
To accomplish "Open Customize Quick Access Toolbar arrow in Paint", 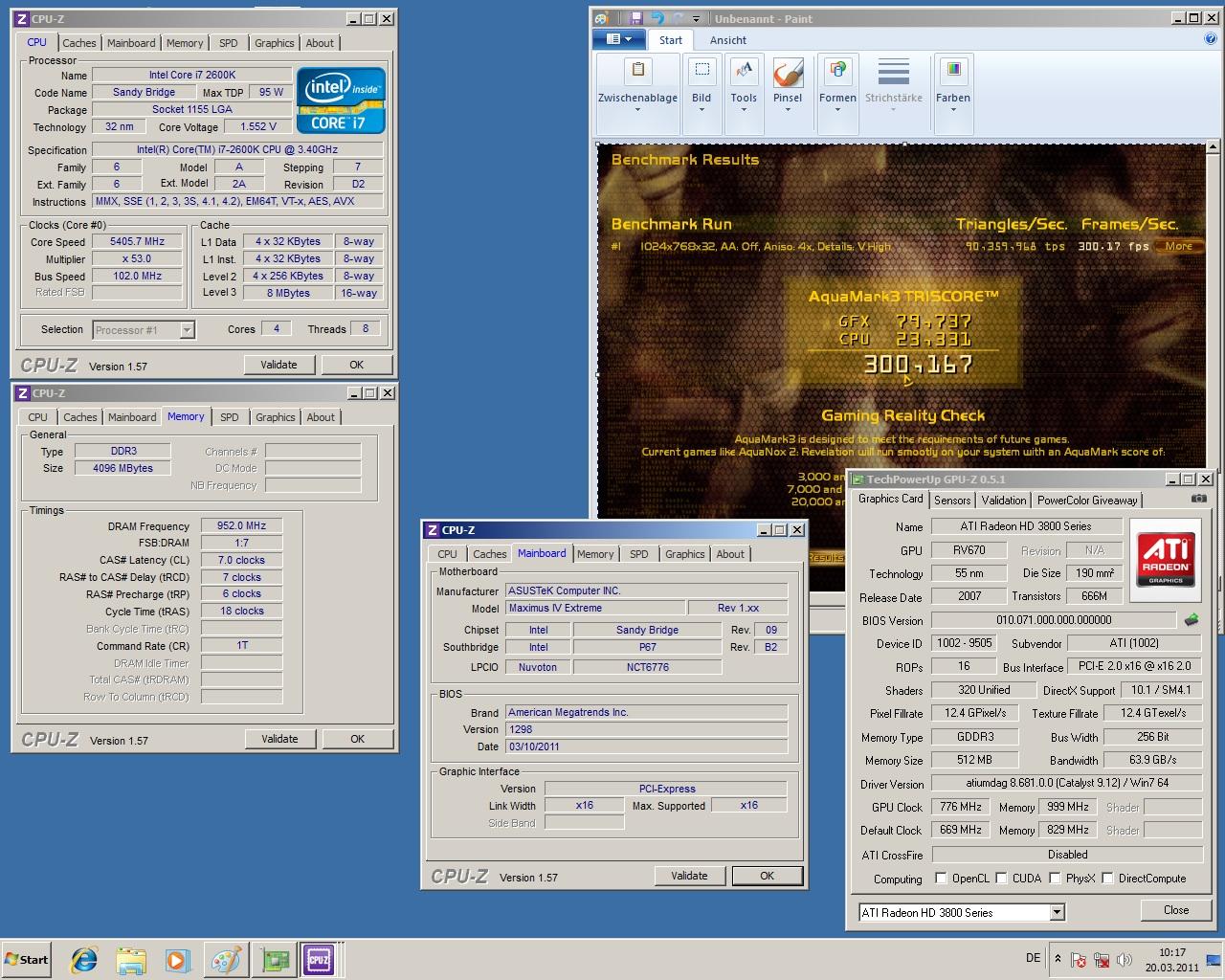I will (696, 18).
